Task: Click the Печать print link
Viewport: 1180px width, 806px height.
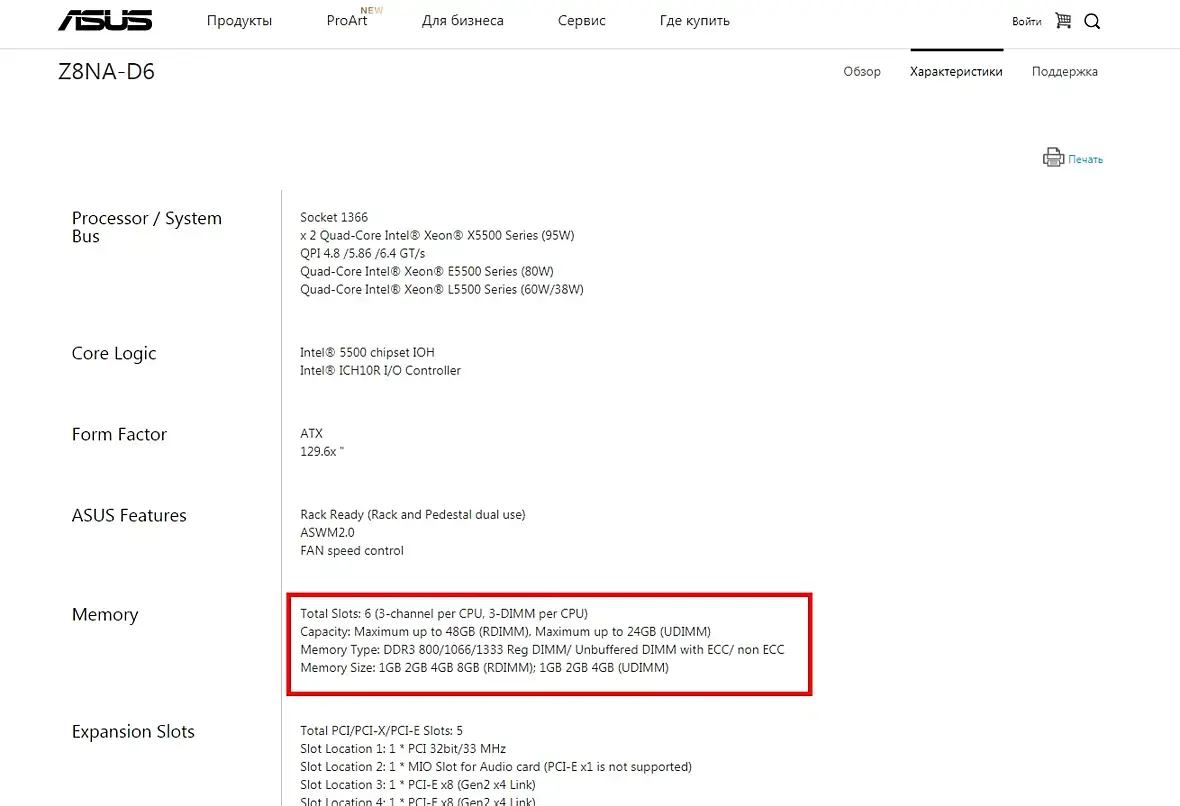Action: (x=1085, y=159)
